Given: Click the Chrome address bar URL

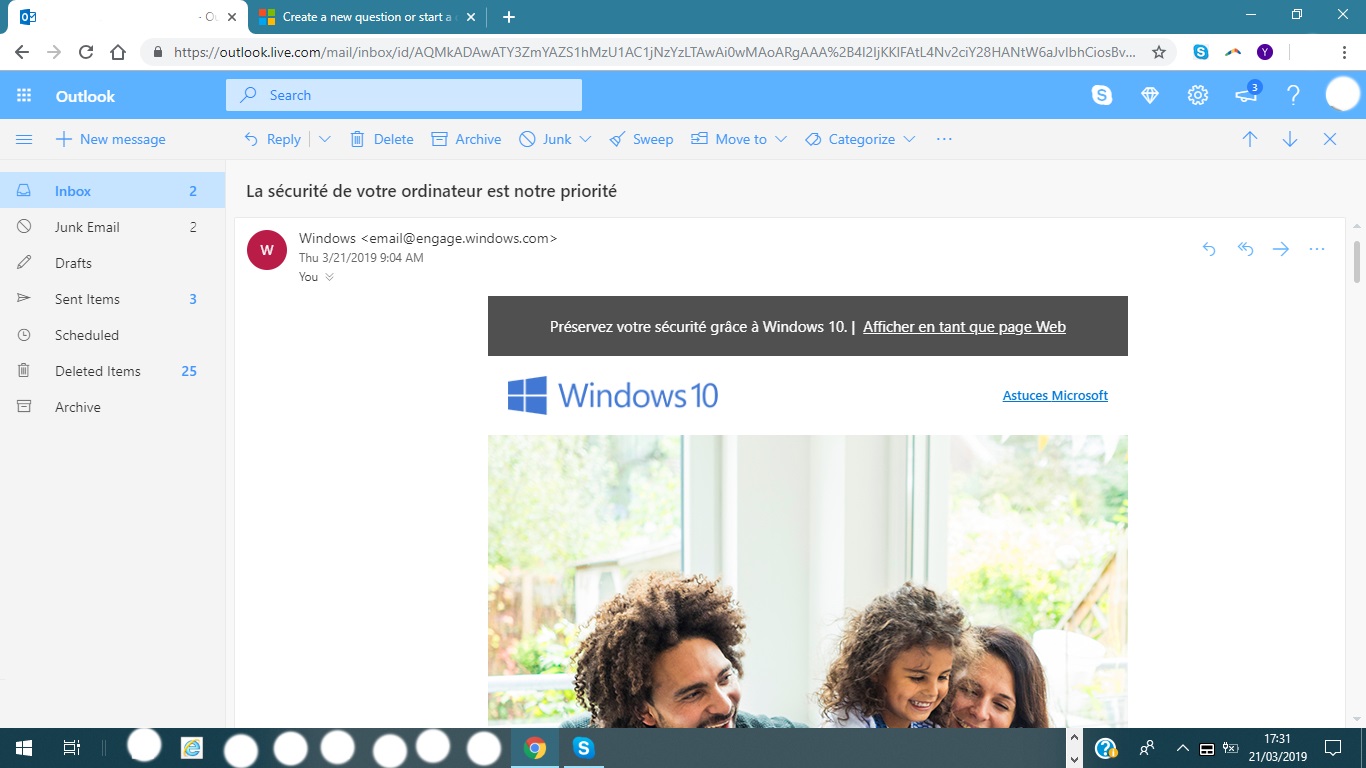Looking at the screenshot, I should tap(655, 52).
